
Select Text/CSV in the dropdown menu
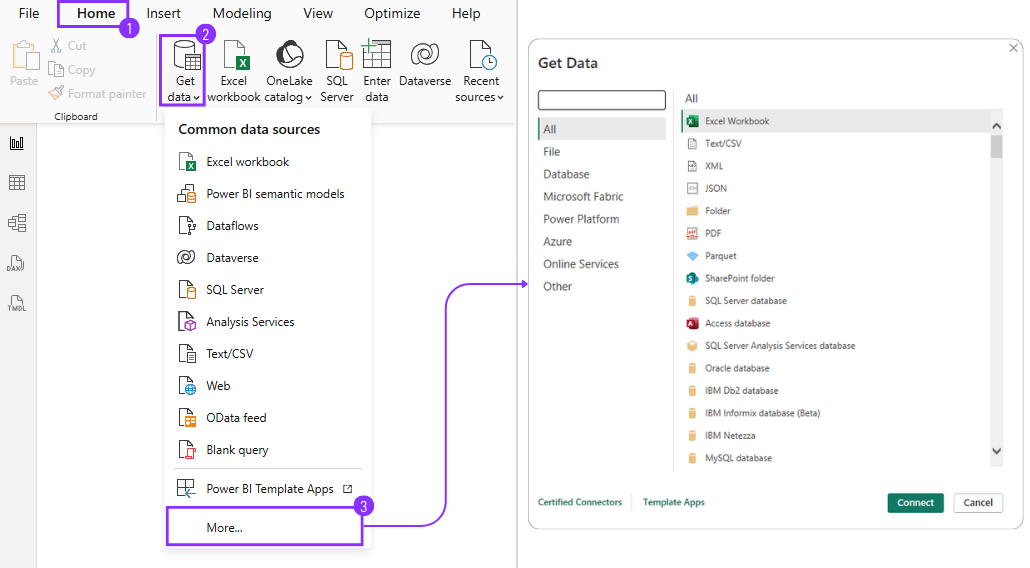[x=269, y=354]
